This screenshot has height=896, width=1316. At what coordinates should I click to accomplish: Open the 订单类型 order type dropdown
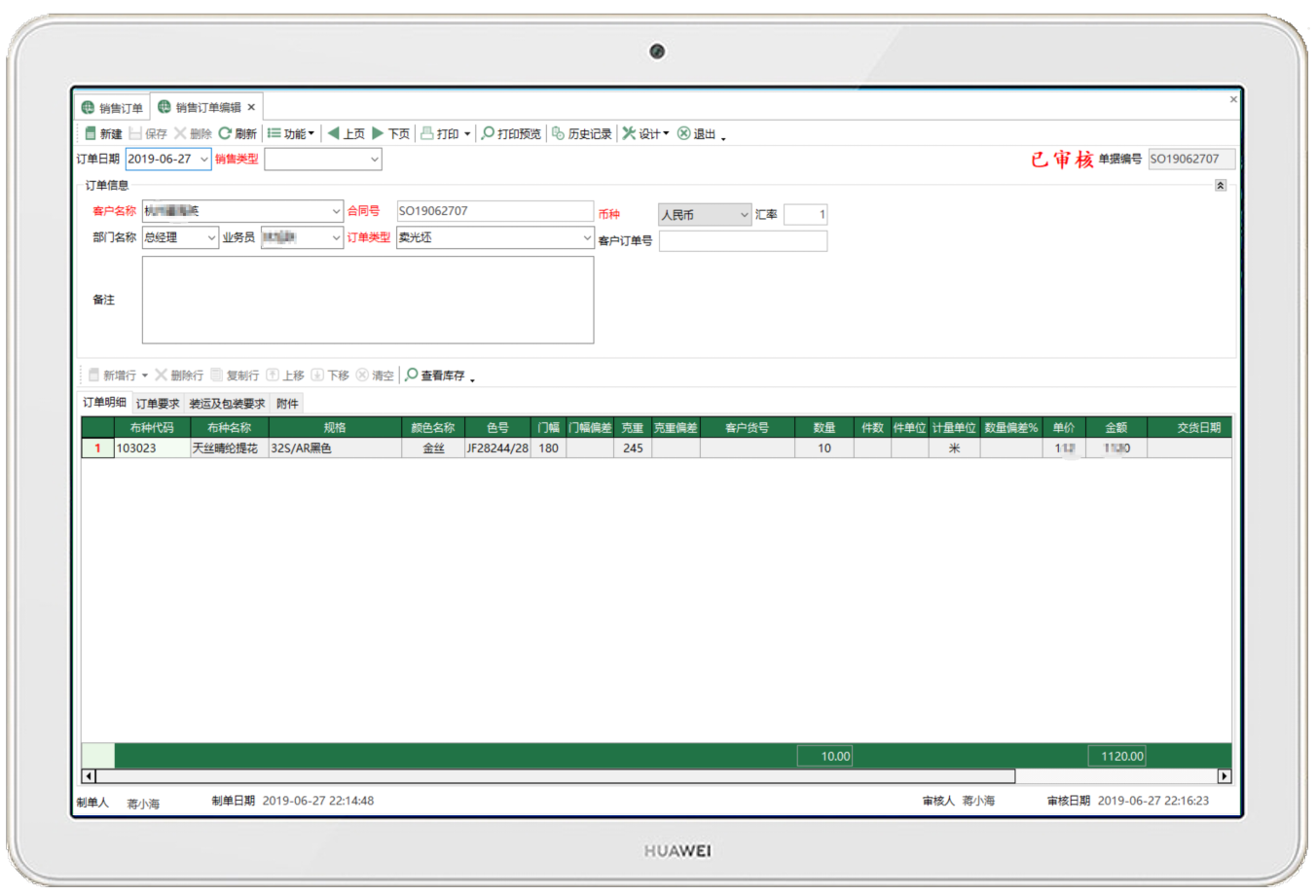587,236
